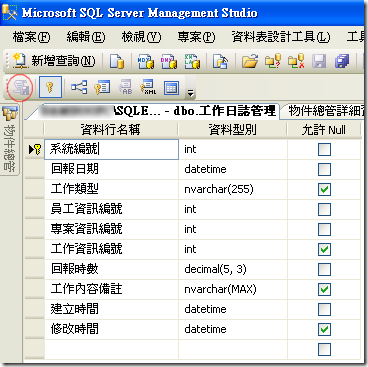
Task: Toggle Allow Null for 回報日期
Action: 324,169
